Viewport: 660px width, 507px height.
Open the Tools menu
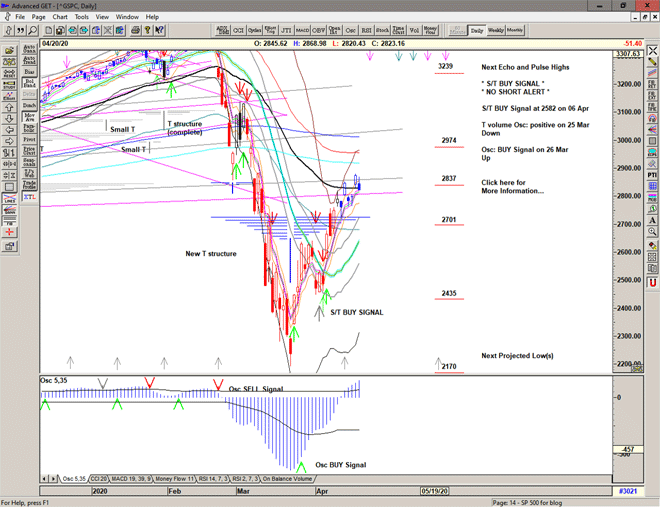[82, 17]
